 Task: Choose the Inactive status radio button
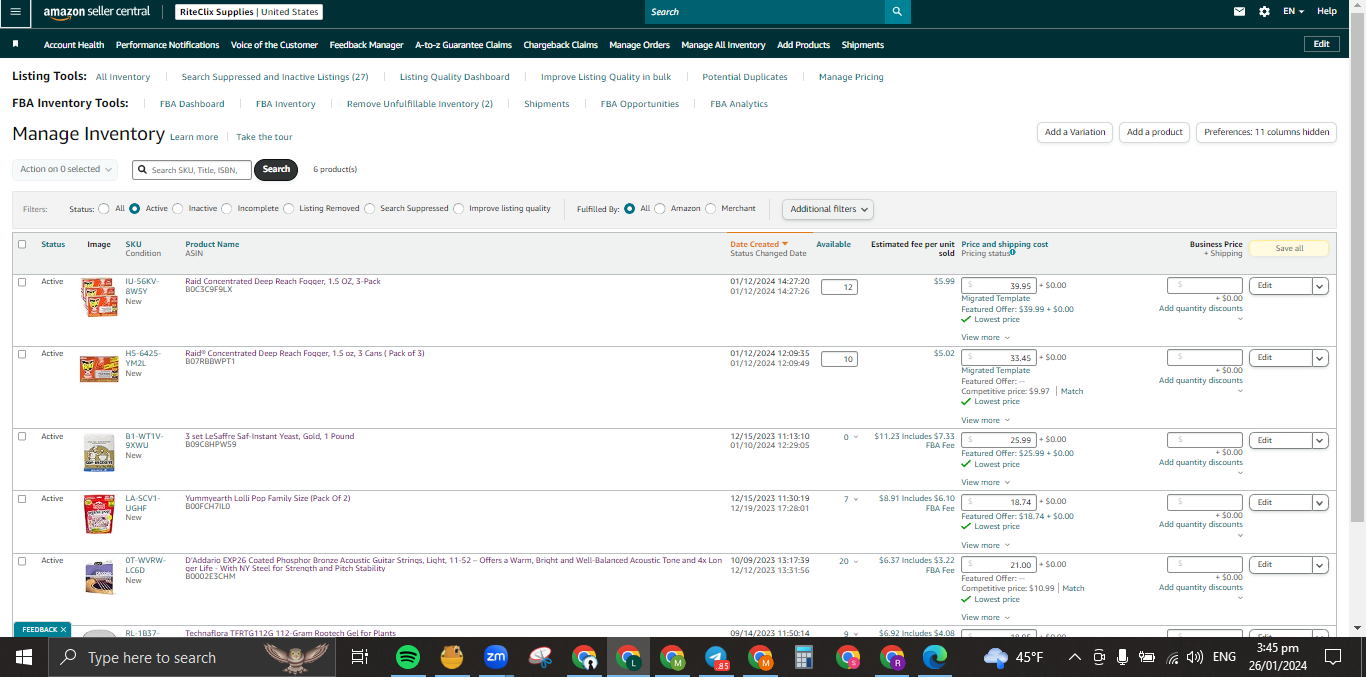point(178,209)
